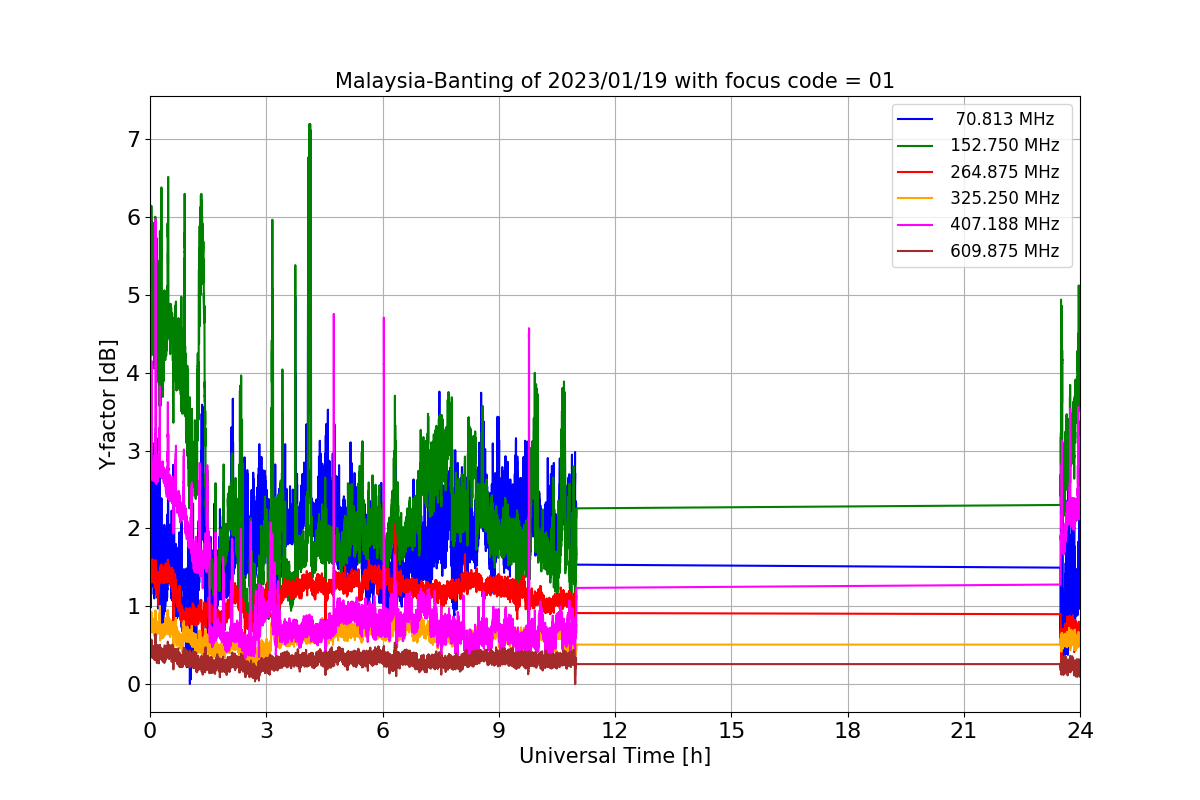This screenshot has width=1200, height=800.
Task: Click the blue line swatch in legend
Action: [915, 119]
